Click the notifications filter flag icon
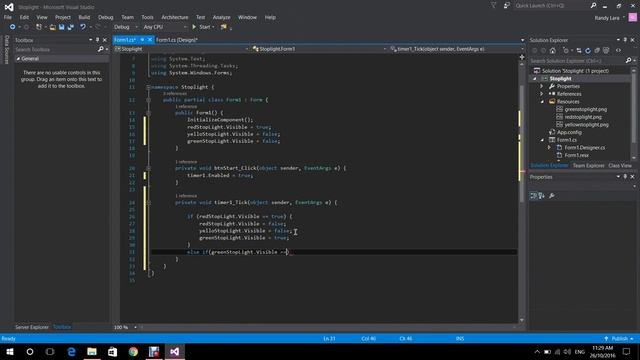This screenshot has width=640, height=360. (x=493, y=6)
